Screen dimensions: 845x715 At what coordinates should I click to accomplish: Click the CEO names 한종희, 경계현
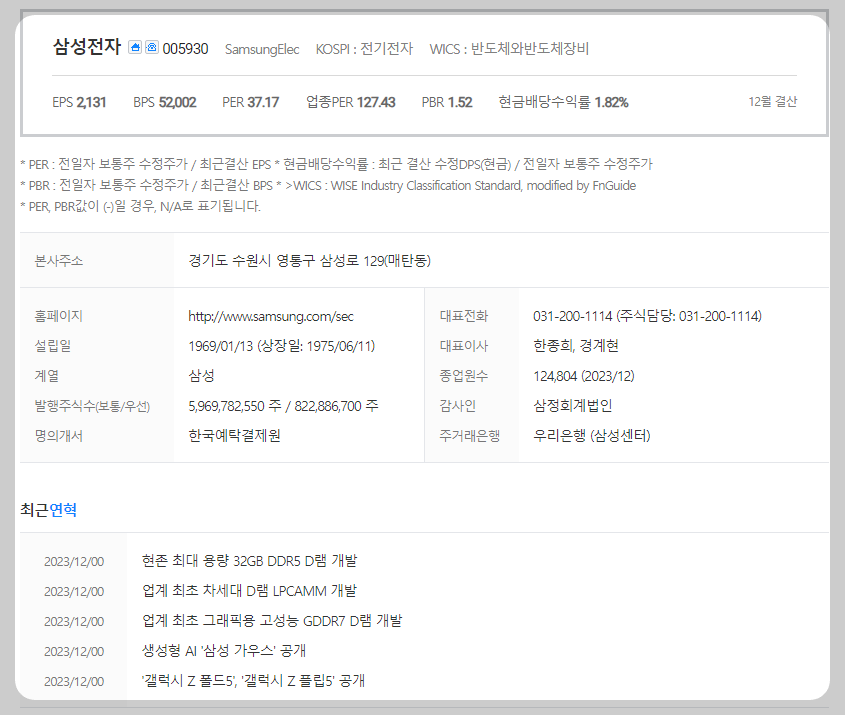click(576, 346)
